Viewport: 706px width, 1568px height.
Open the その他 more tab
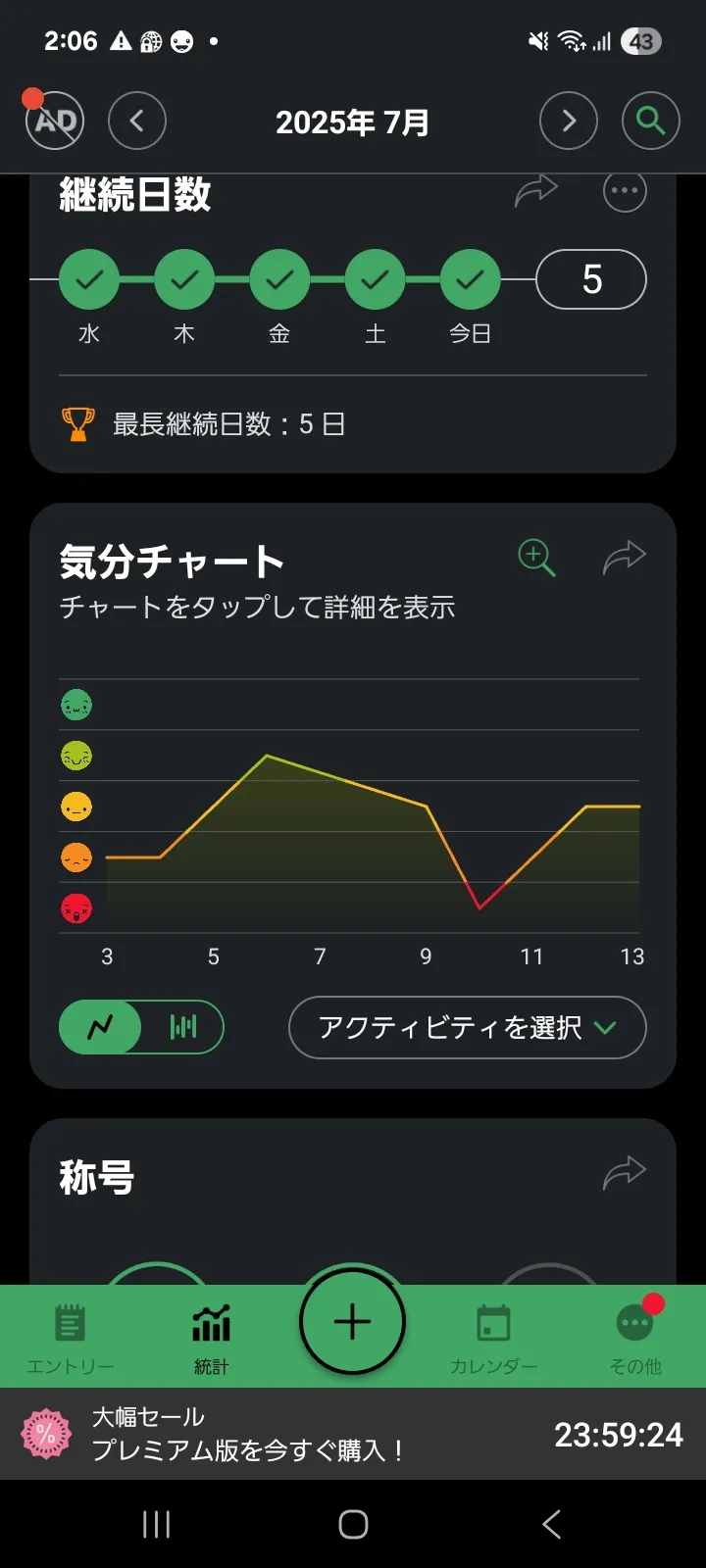(x=635, y=1338)
